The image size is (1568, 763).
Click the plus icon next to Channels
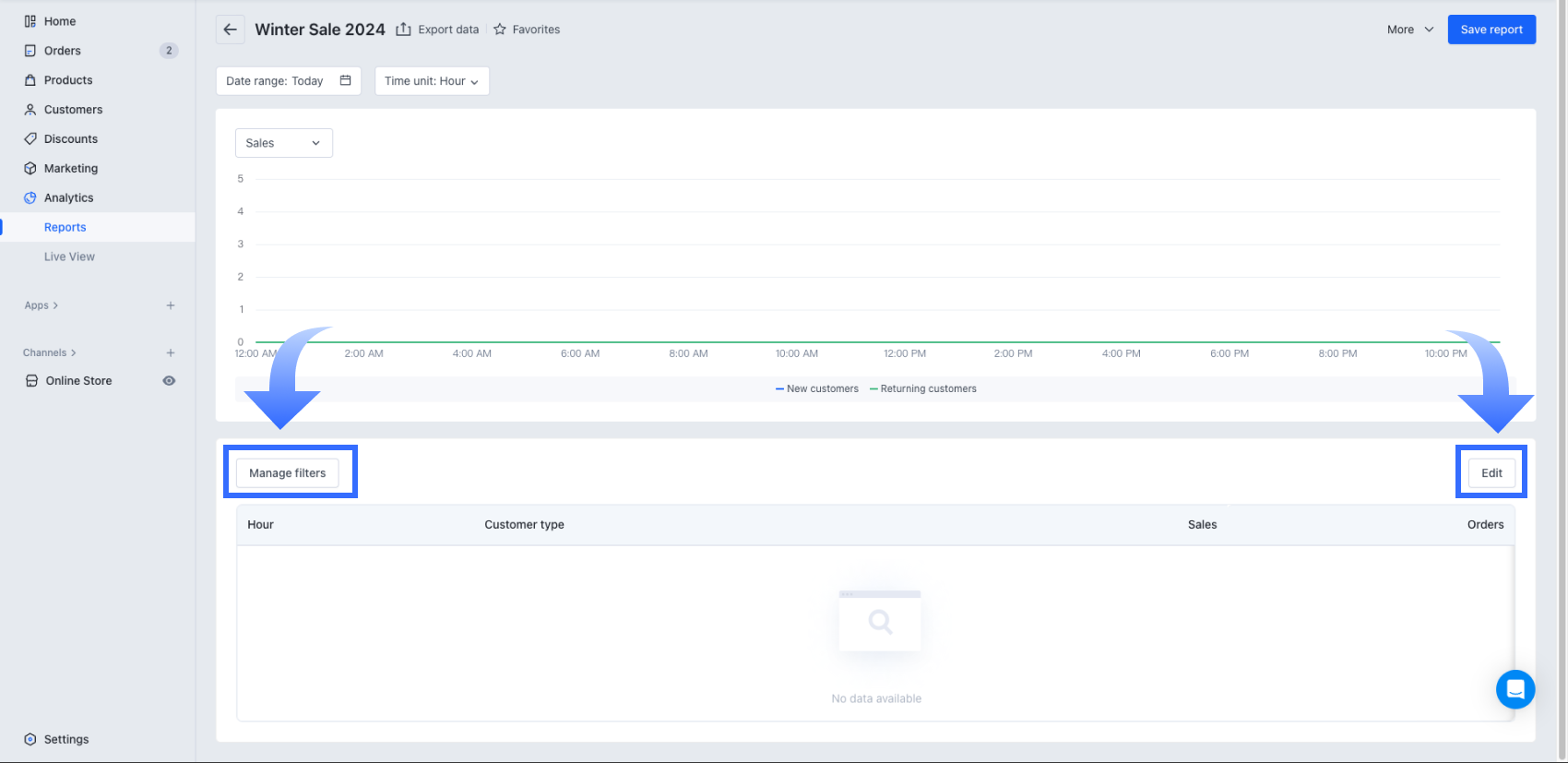pos(171,352)
